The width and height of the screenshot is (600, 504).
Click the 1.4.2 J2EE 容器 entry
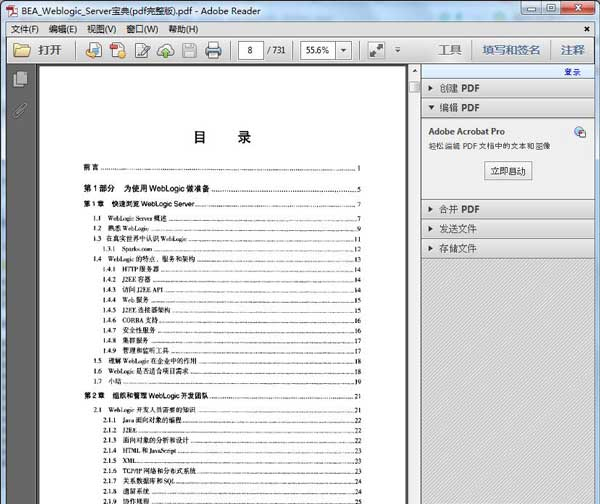click(232, 280)
